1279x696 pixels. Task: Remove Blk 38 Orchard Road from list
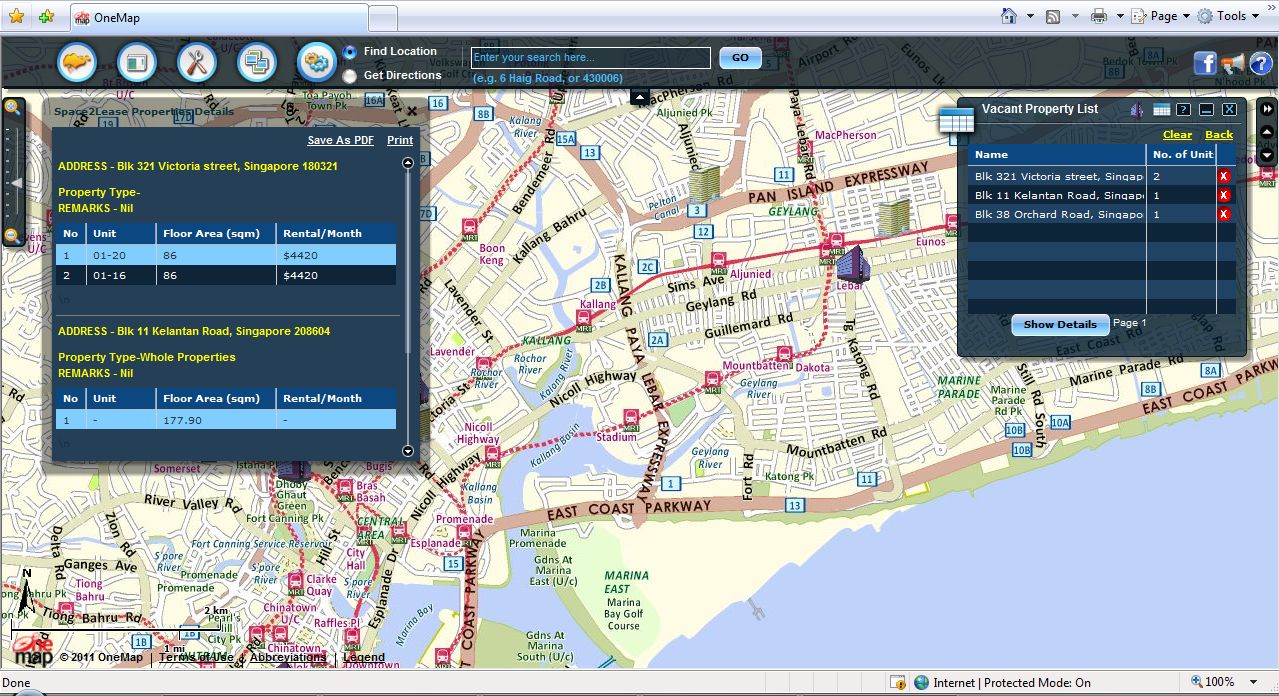click(x=1224, y=214)
